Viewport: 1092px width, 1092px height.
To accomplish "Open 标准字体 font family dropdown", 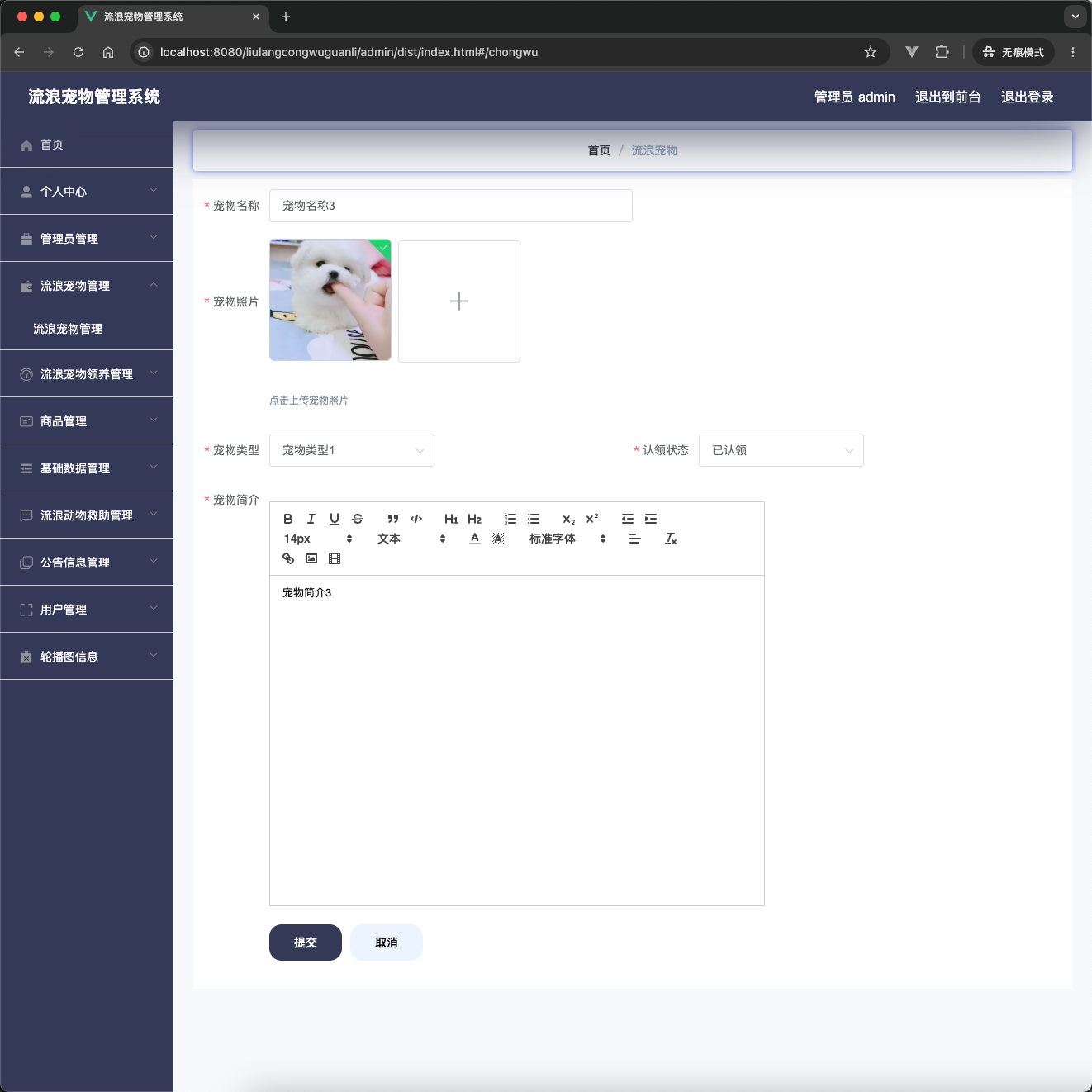I will coord(567,539).
